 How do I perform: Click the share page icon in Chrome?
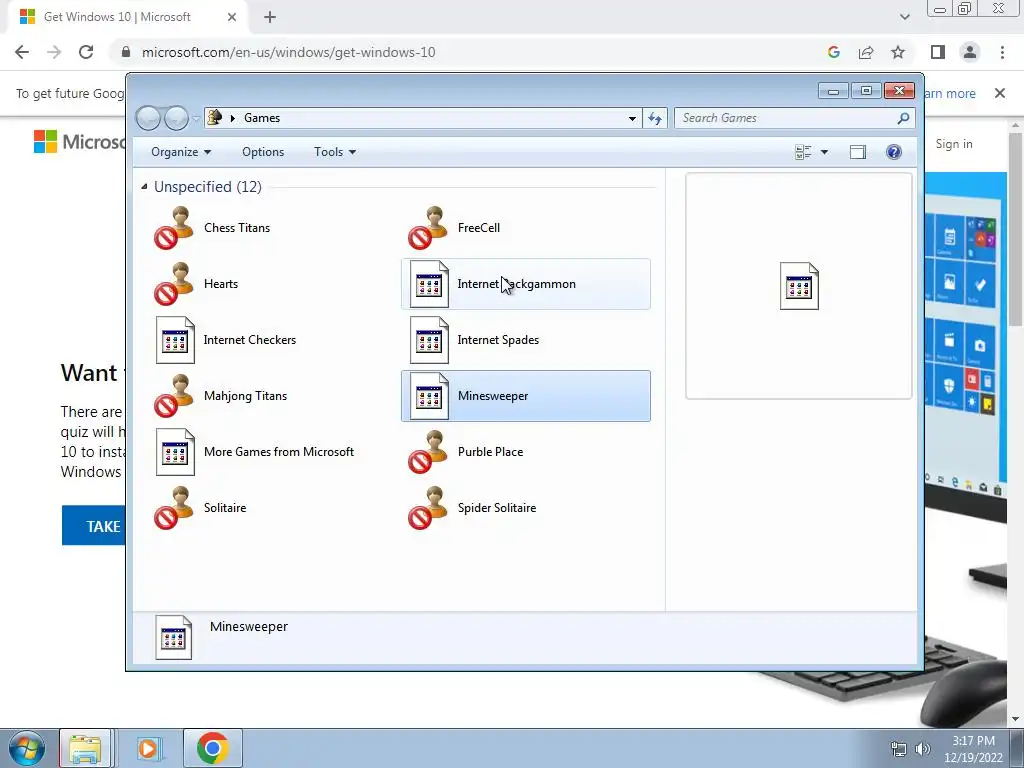coord(866,52)
